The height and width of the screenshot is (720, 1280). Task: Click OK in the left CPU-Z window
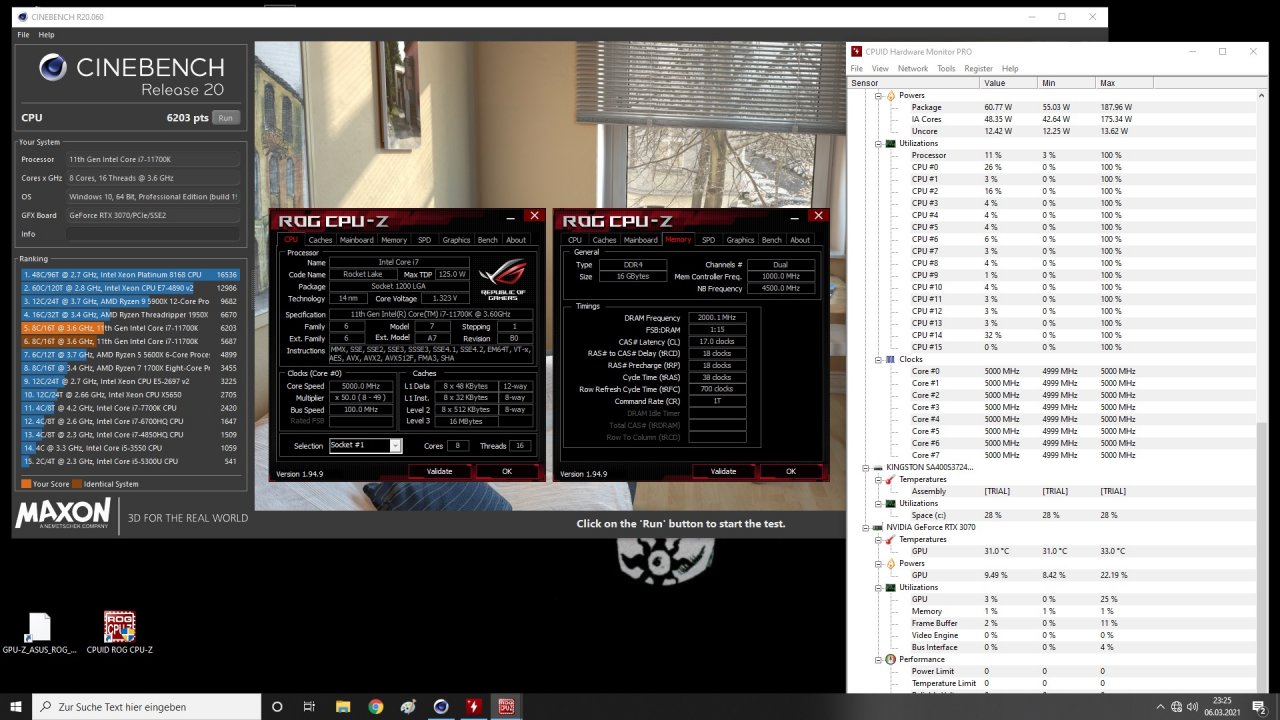[x=507, y=471]
